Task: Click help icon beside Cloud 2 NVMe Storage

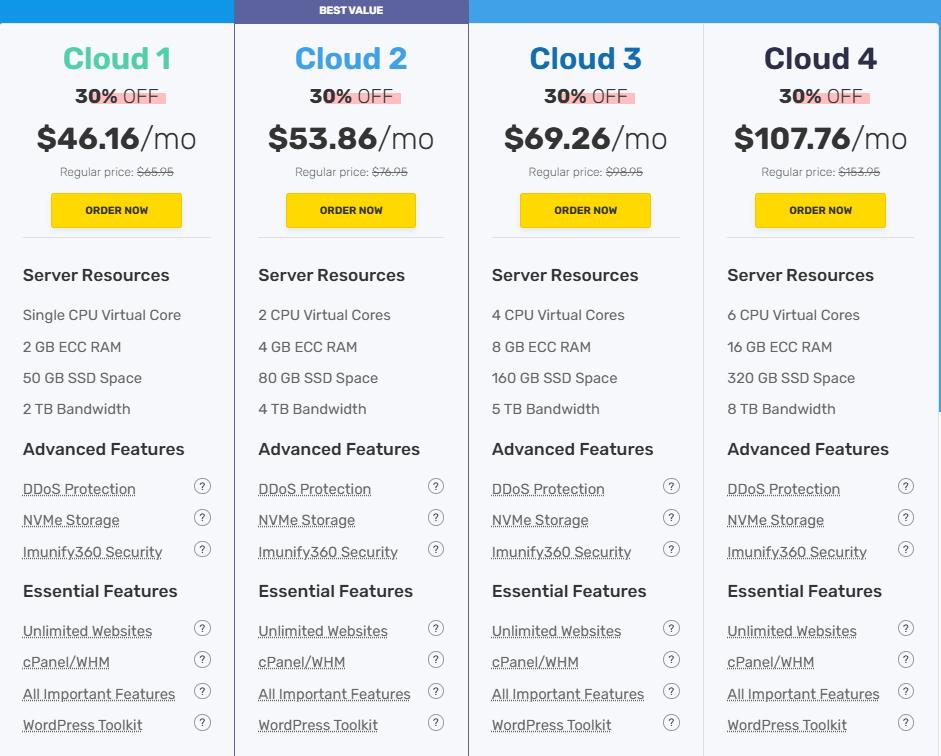Action: (x=436, y=518)
